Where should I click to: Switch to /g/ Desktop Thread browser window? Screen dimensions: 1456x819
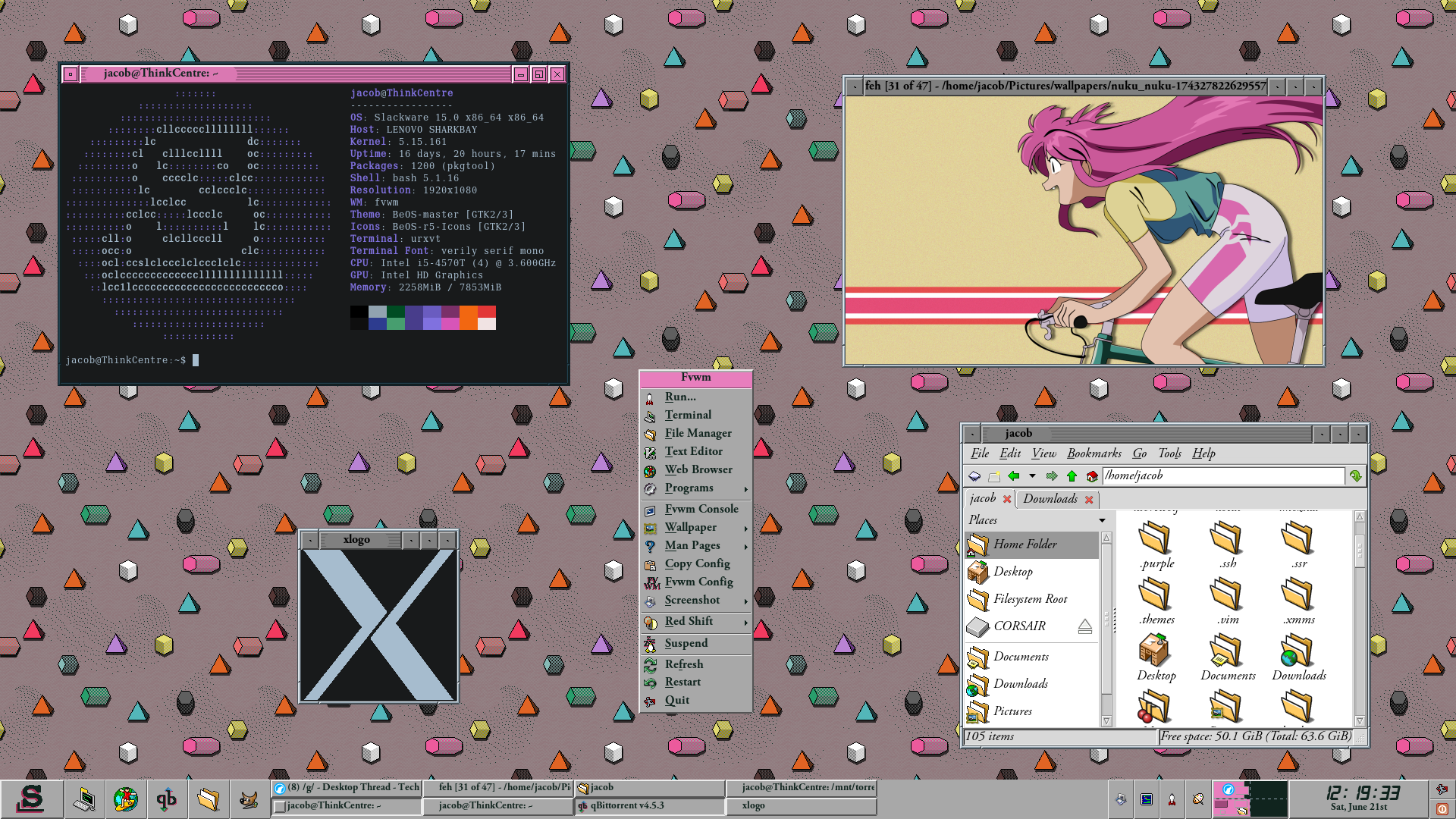[347, 788]
